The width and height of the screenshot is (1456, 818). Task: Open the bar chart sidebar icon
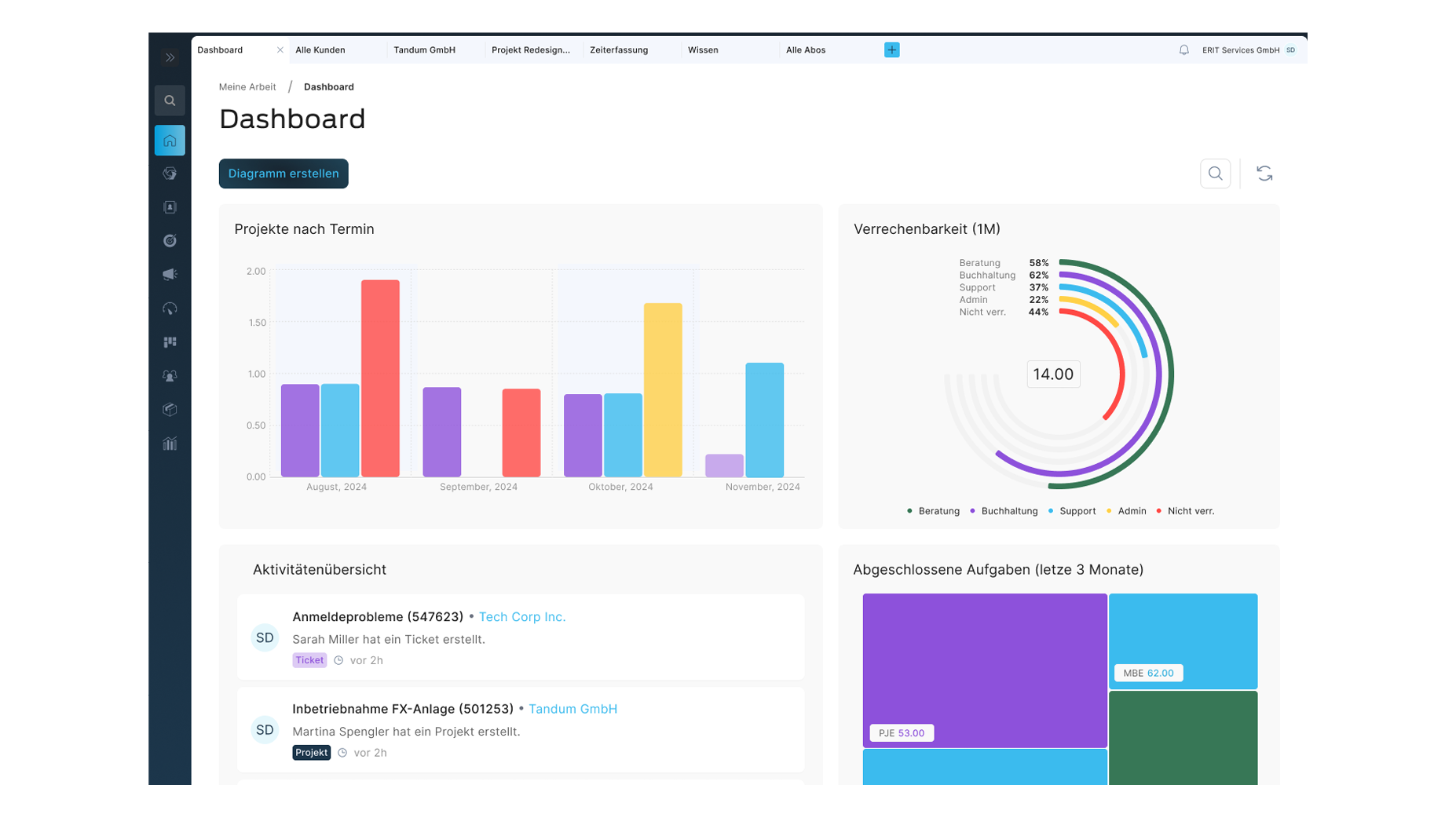pyautogui.click(x=170, y=444)
